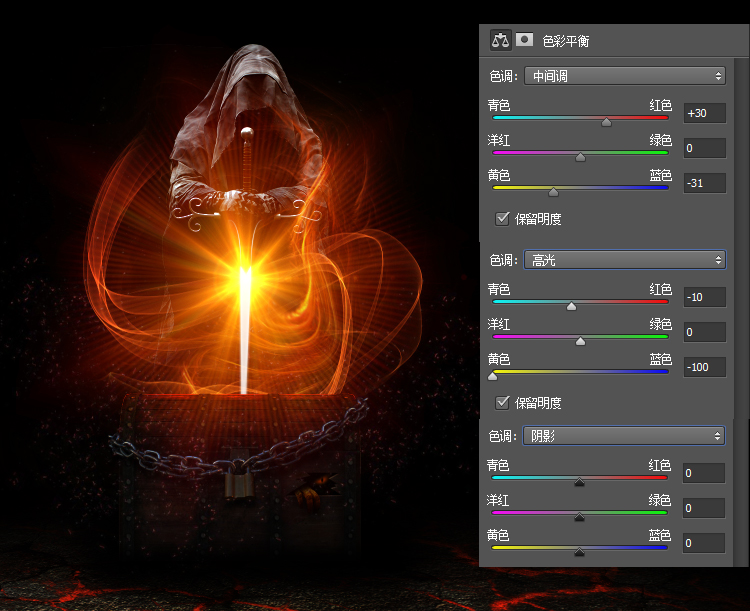Click the layer mask icon in panel header
The width and height of the screenshot is (750, 611).
525,40
